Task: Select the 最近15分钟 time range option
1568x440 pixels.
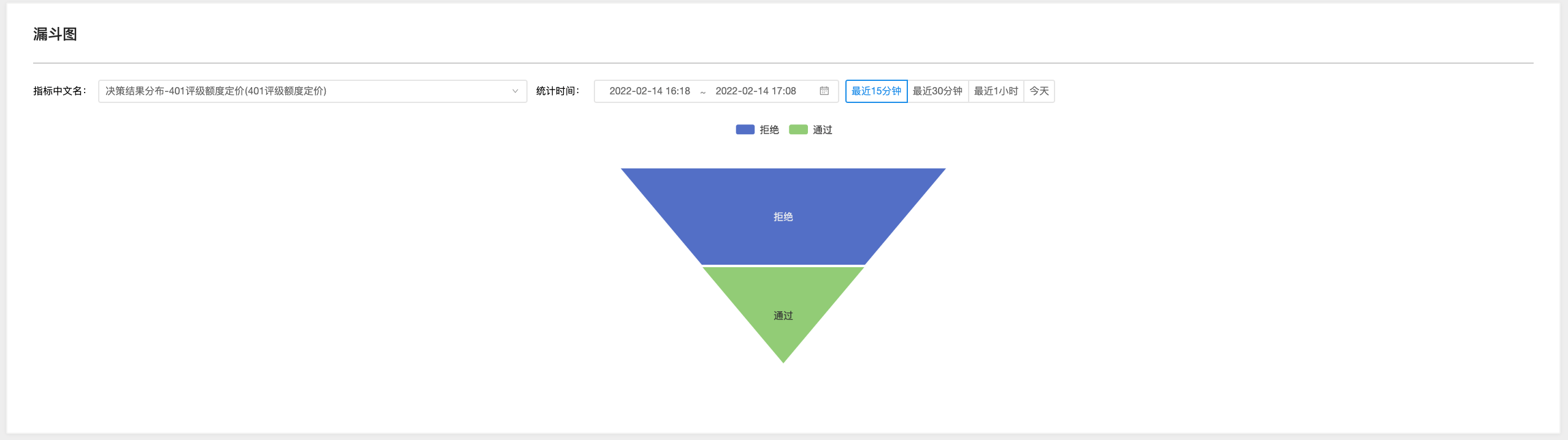Action: coord(876,91)
